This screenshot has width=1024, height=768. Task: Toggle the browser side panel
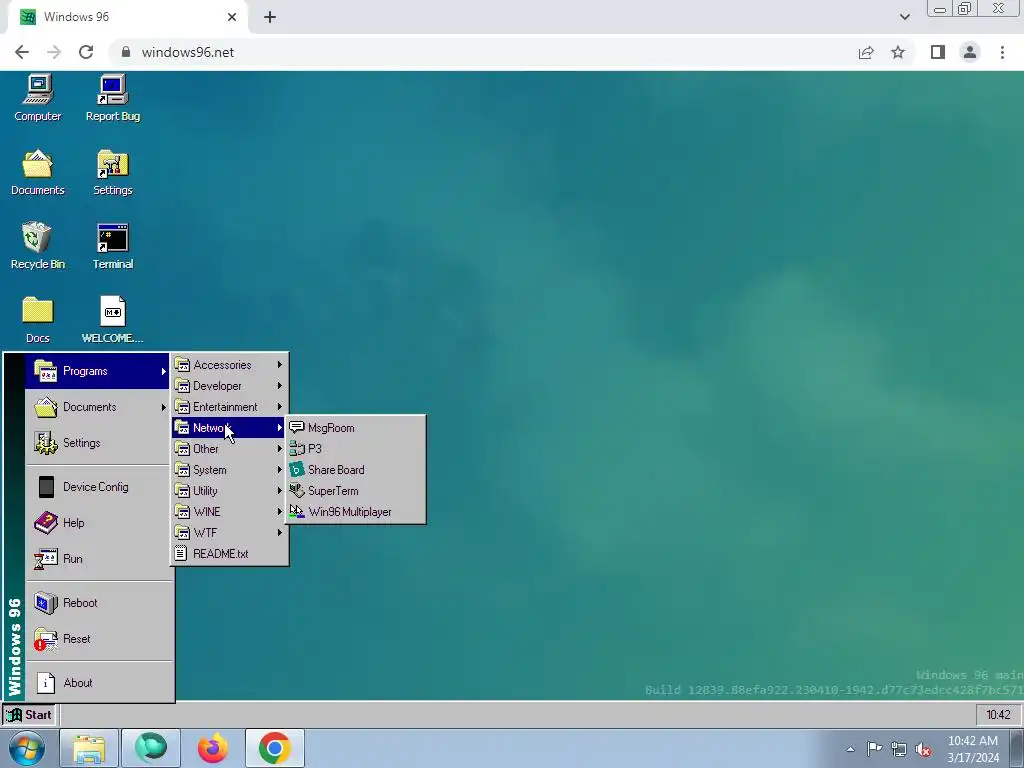click(x=938, y=52)
